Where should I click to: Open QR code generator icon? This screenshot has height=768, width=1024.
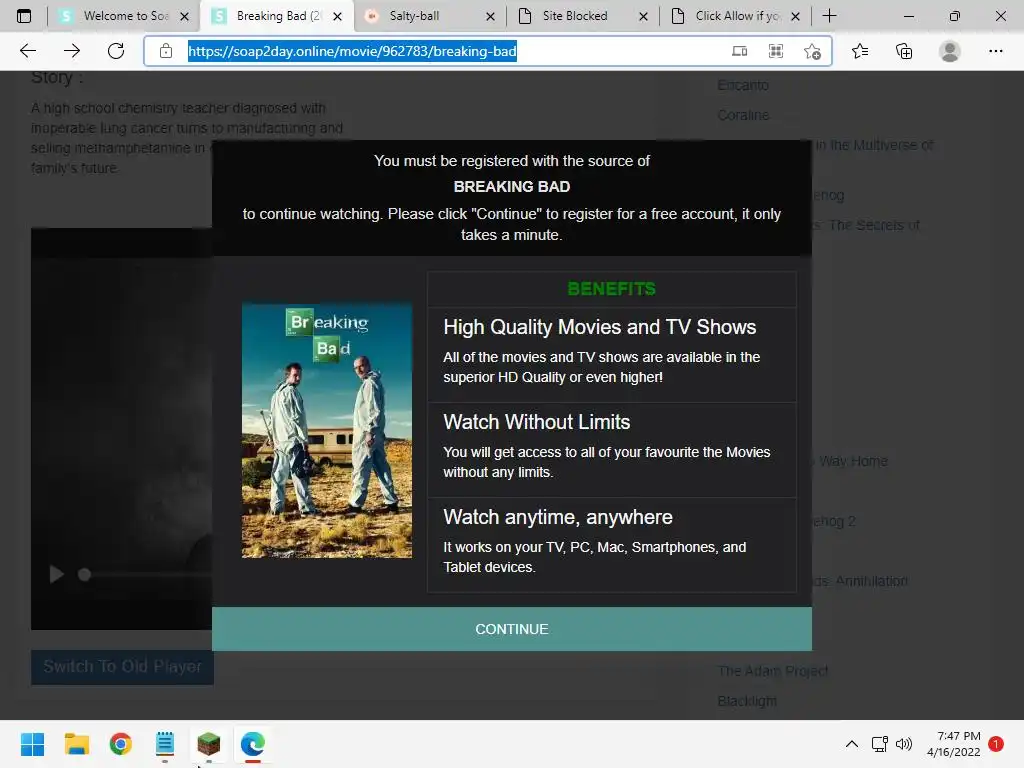776,51
